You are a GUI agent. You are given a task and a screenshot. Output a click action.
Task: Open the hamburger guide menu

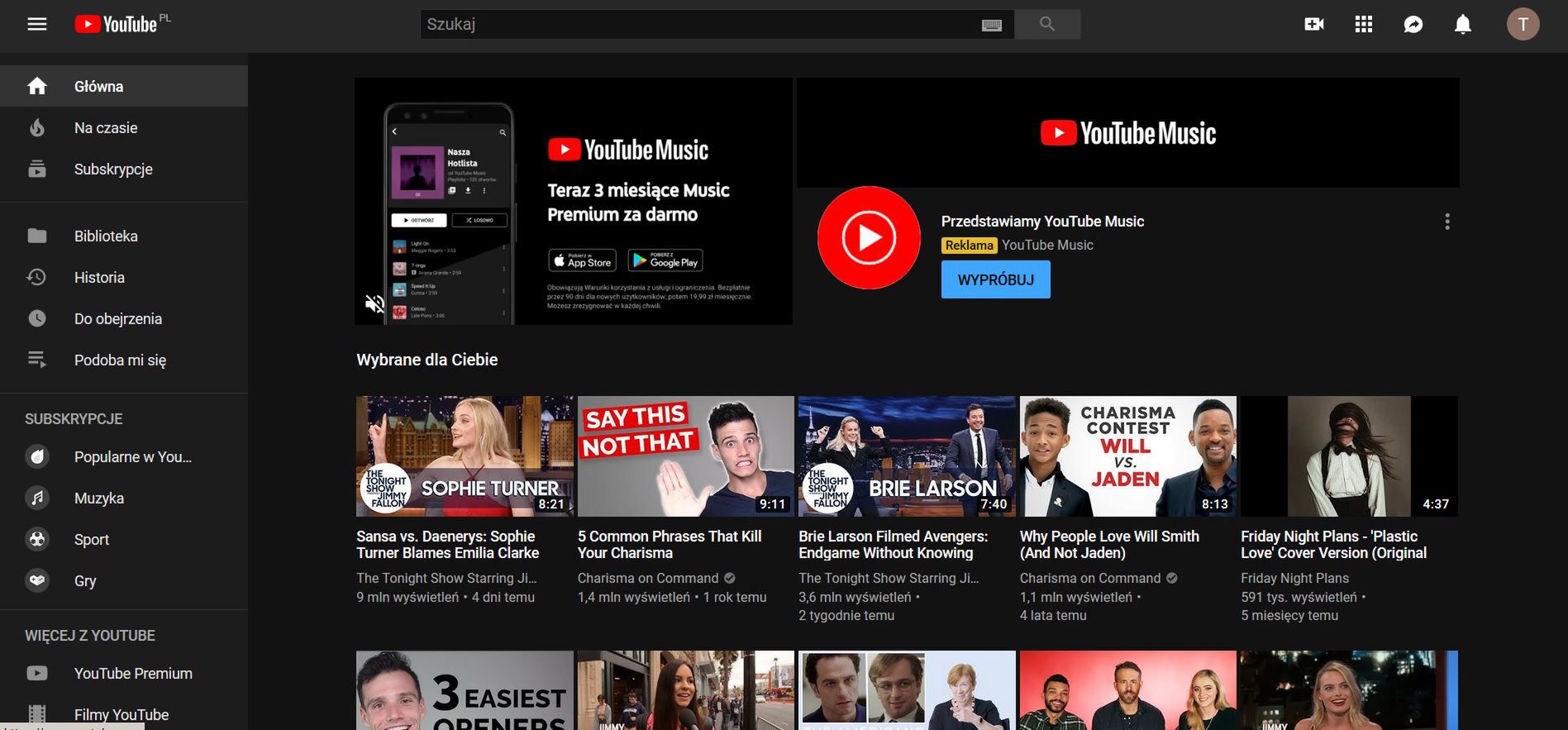tap(37, 24)
